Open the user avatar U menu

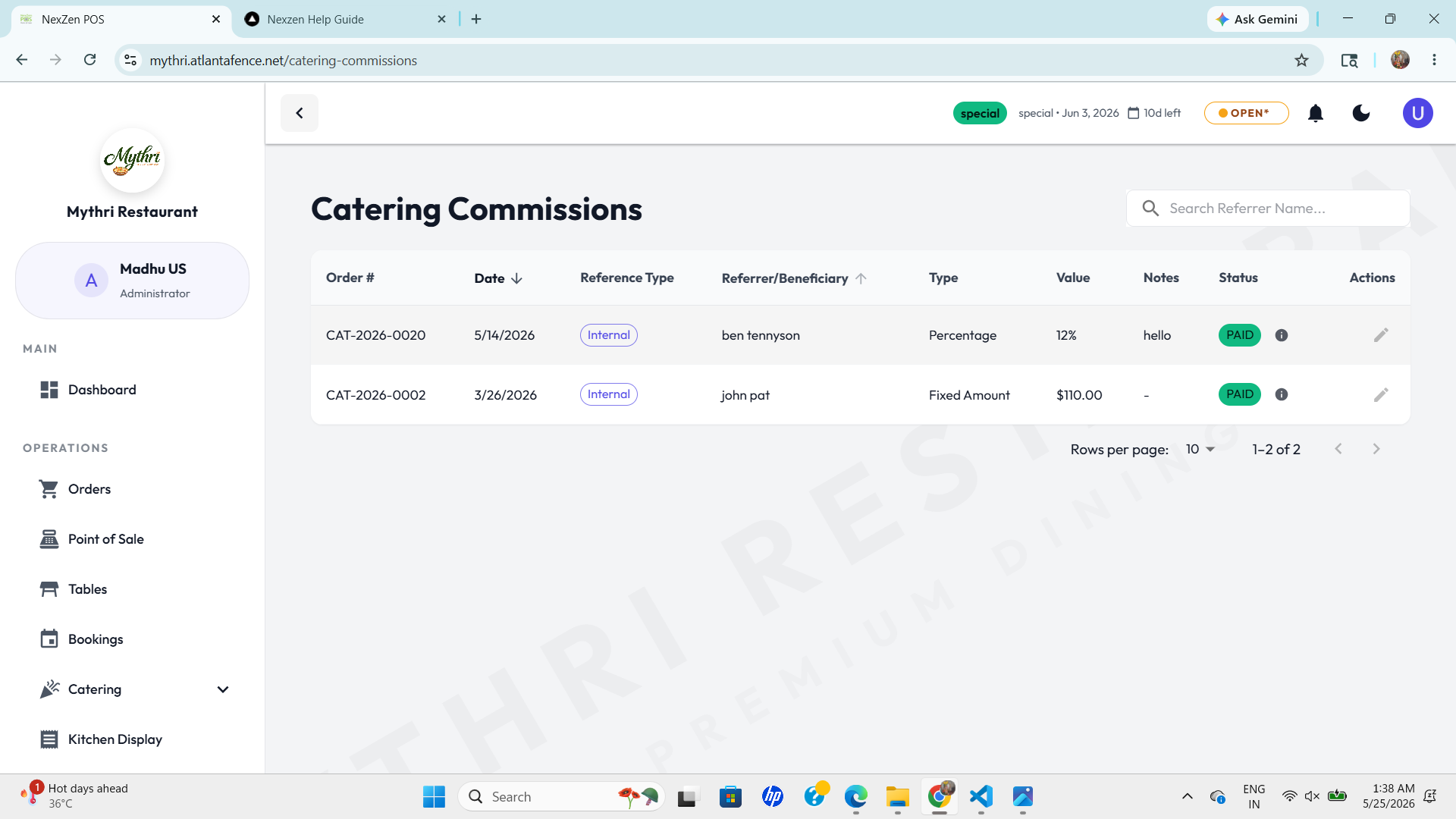coord(1417,113)
